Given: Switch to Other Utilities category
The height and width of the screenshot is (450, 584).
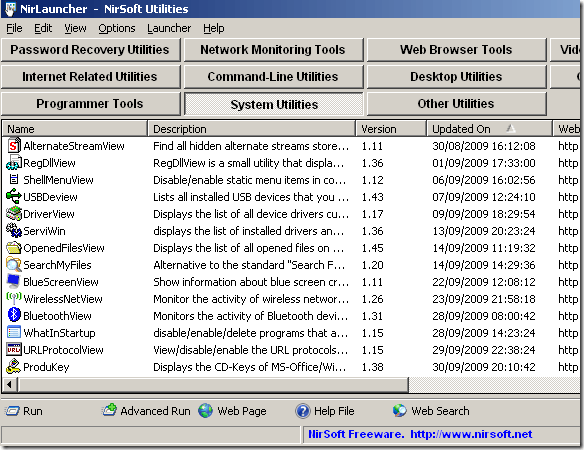Looking at the screenshot, I should point(456,104).
